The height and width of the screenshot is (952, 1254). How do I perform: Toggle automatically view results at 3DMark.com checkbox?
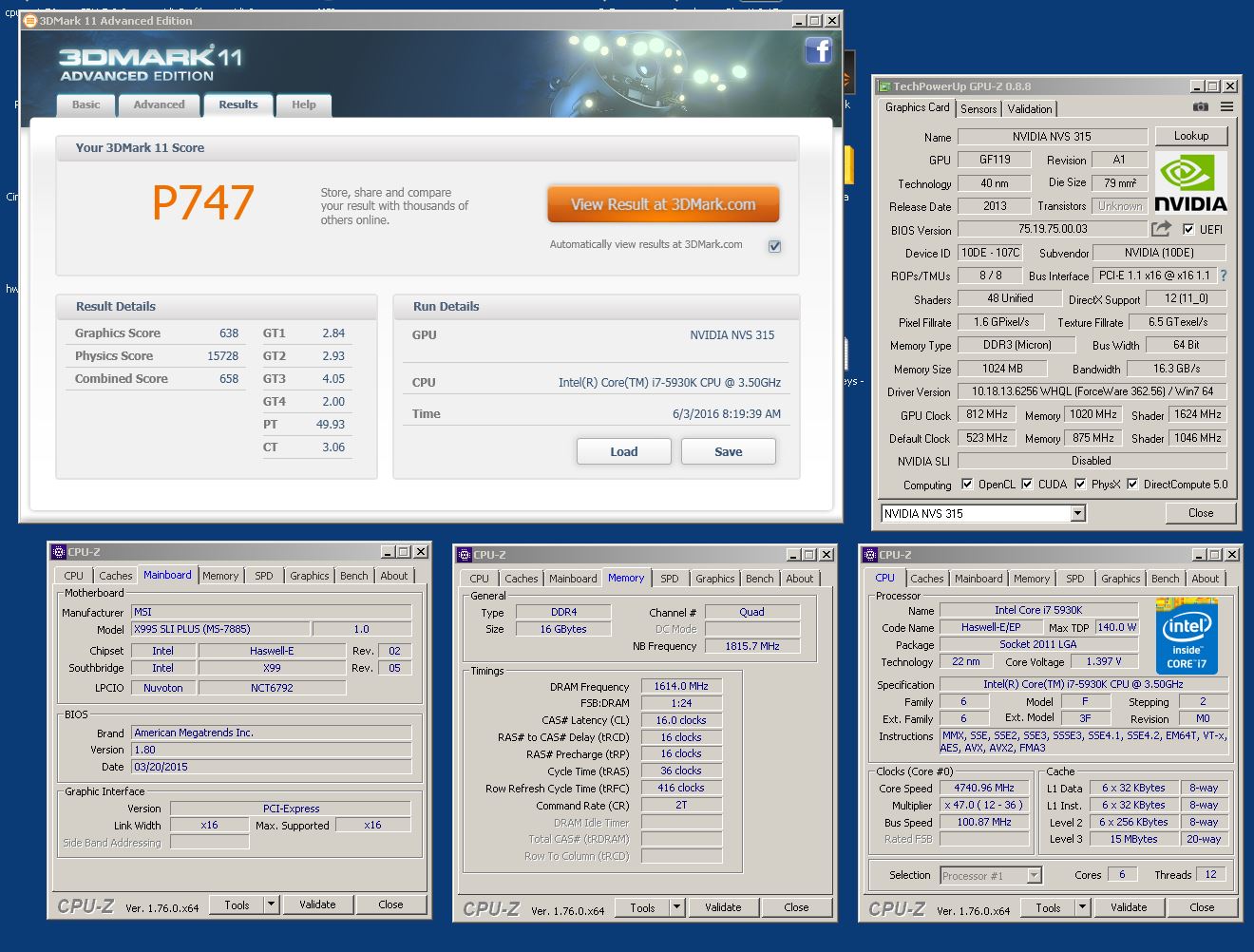coord(774,246)
